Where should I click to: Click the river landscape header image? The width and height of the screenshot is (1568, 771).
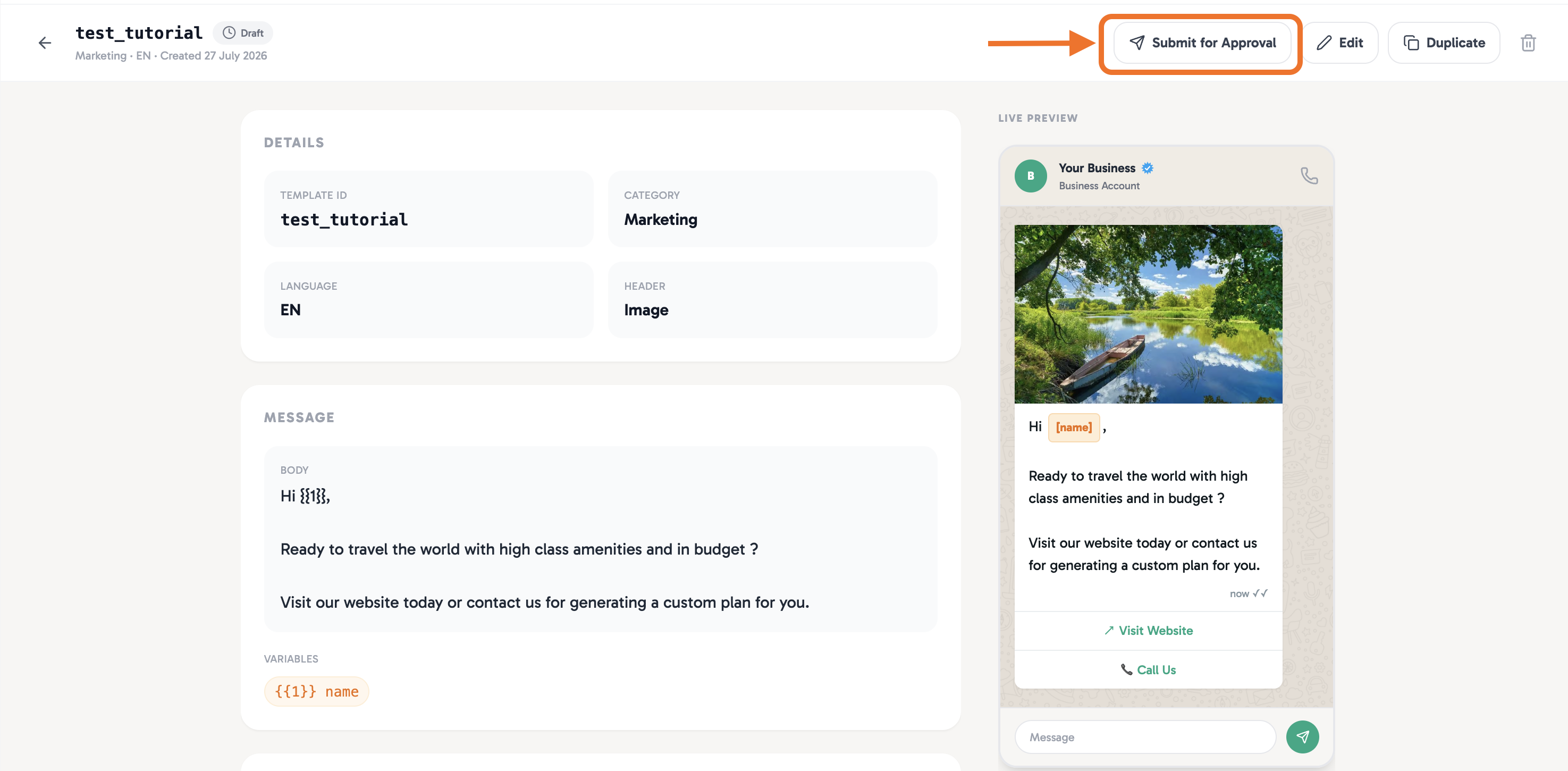tap(1148, 314)
